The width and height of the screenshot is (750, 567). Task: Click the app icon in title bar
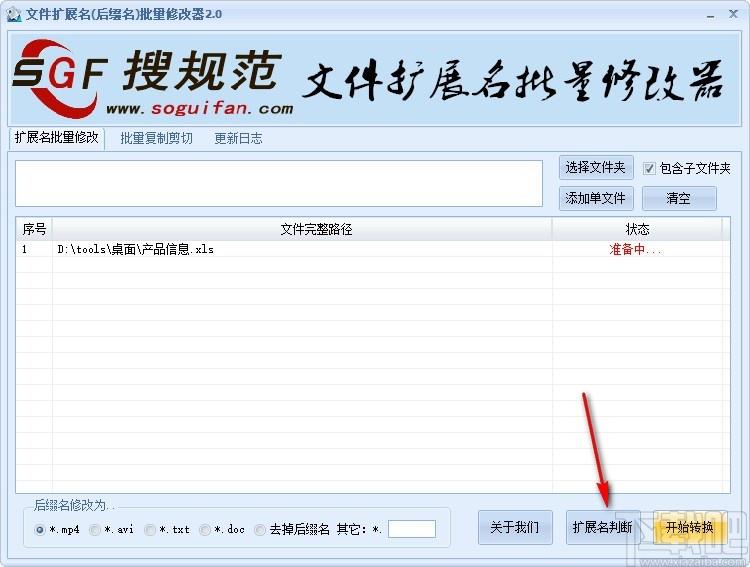14,14
